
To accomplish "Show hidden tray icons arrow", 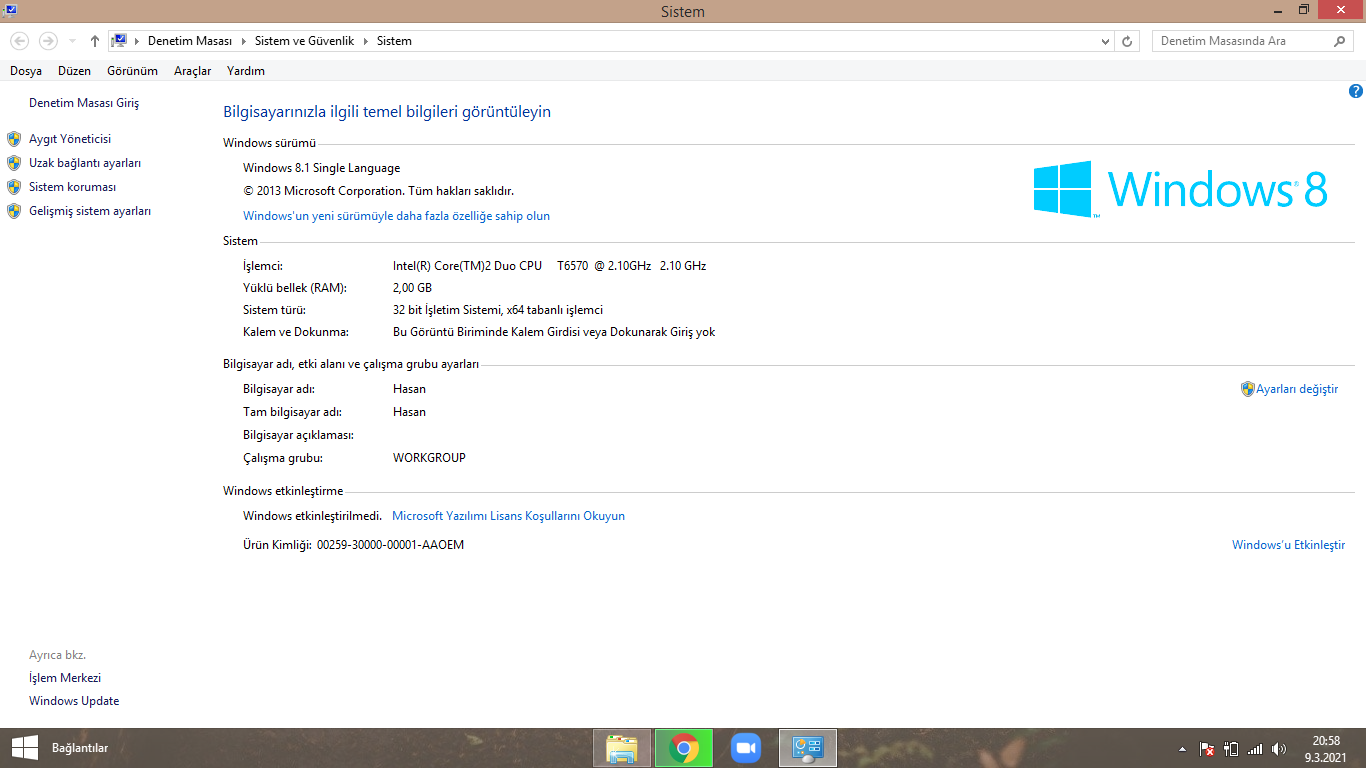I will pos(1183,748).
